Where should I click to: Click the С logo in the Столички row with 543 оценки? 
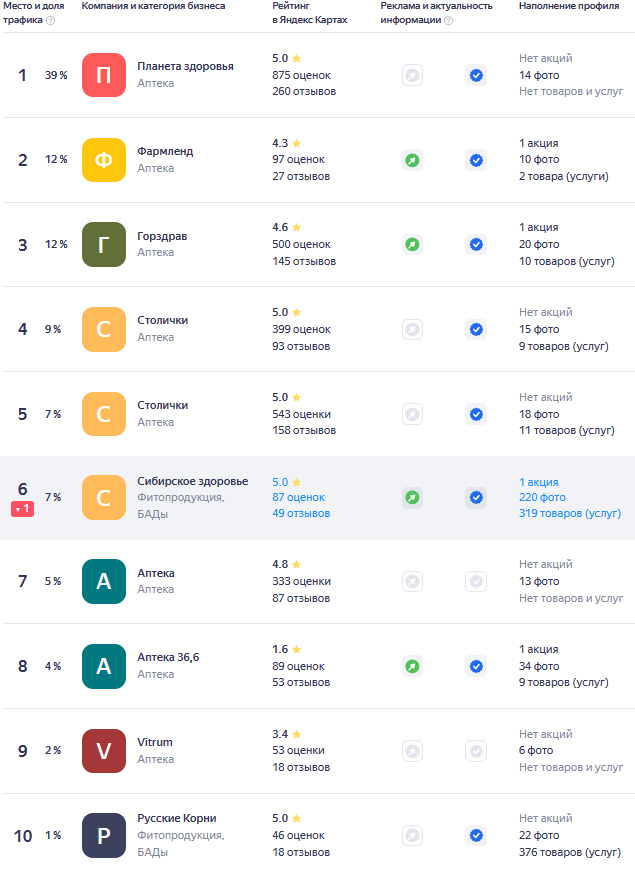click(104, 414)
